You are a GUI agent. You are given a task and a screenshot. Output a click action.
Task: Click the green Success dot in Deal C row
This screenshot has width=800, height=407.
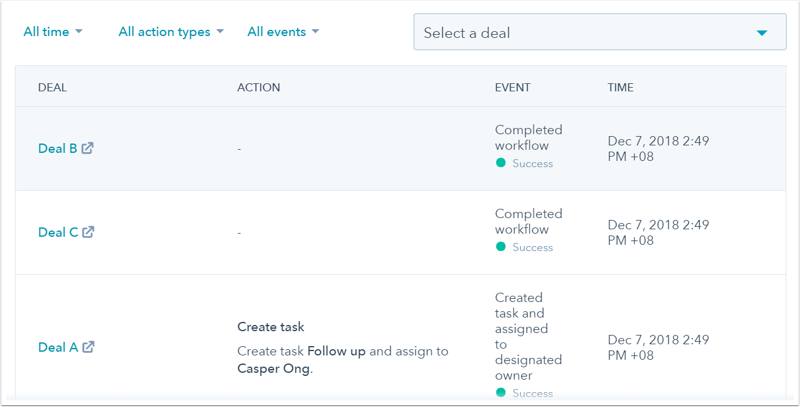(501, 247)
